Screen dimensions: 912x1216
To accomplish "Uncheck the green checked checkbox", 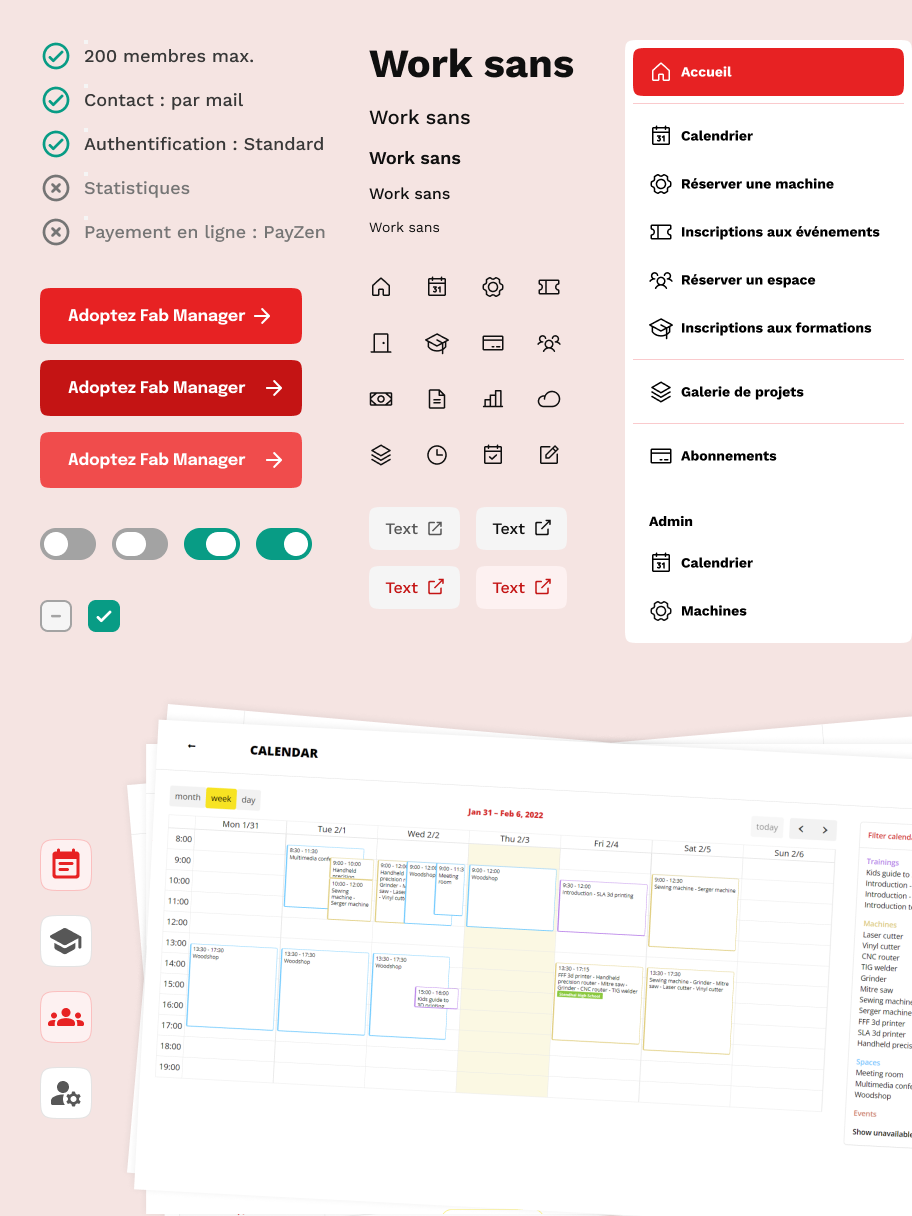I will pos(104,616).
